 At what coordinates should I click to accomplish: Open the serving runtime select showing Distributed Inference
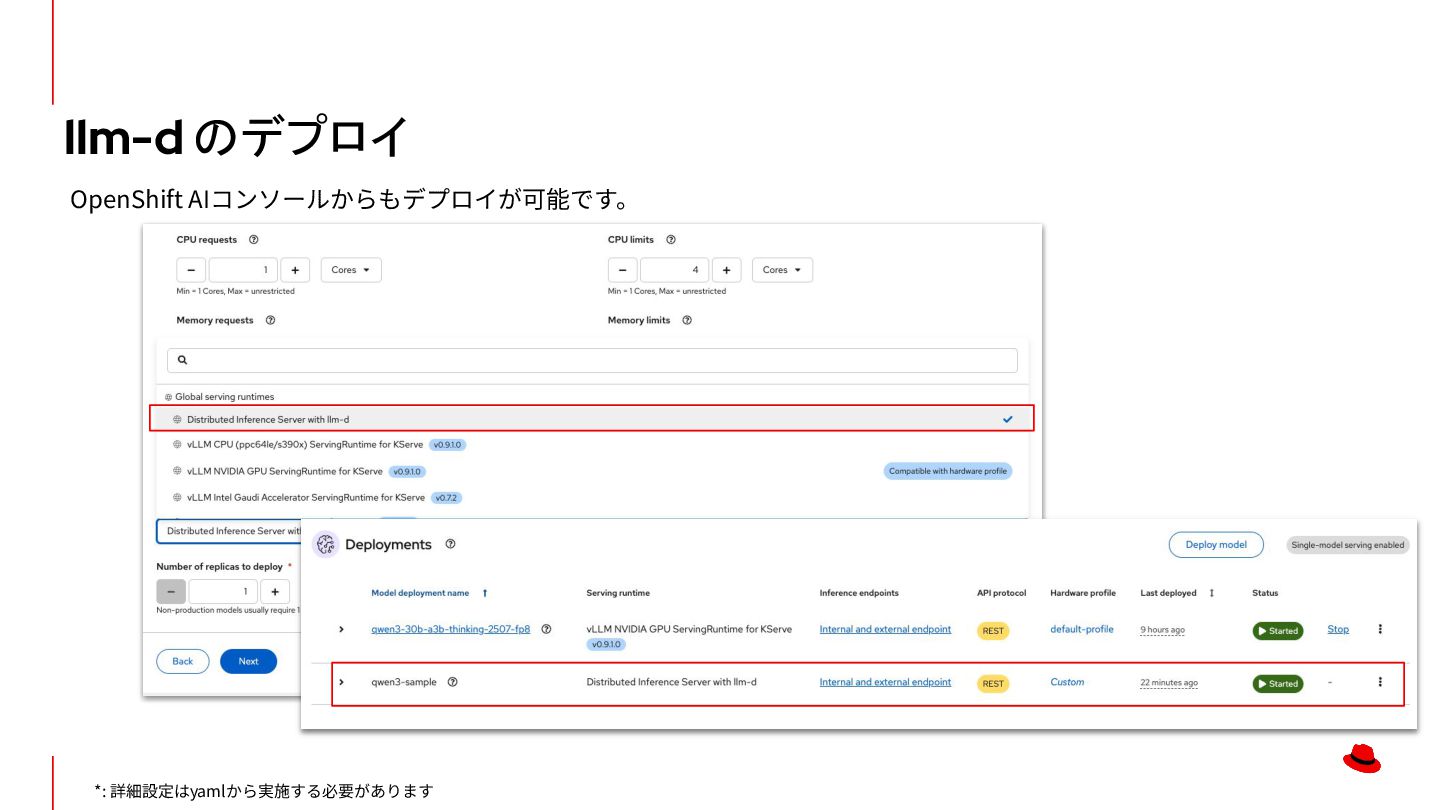(x=230, y=531)
